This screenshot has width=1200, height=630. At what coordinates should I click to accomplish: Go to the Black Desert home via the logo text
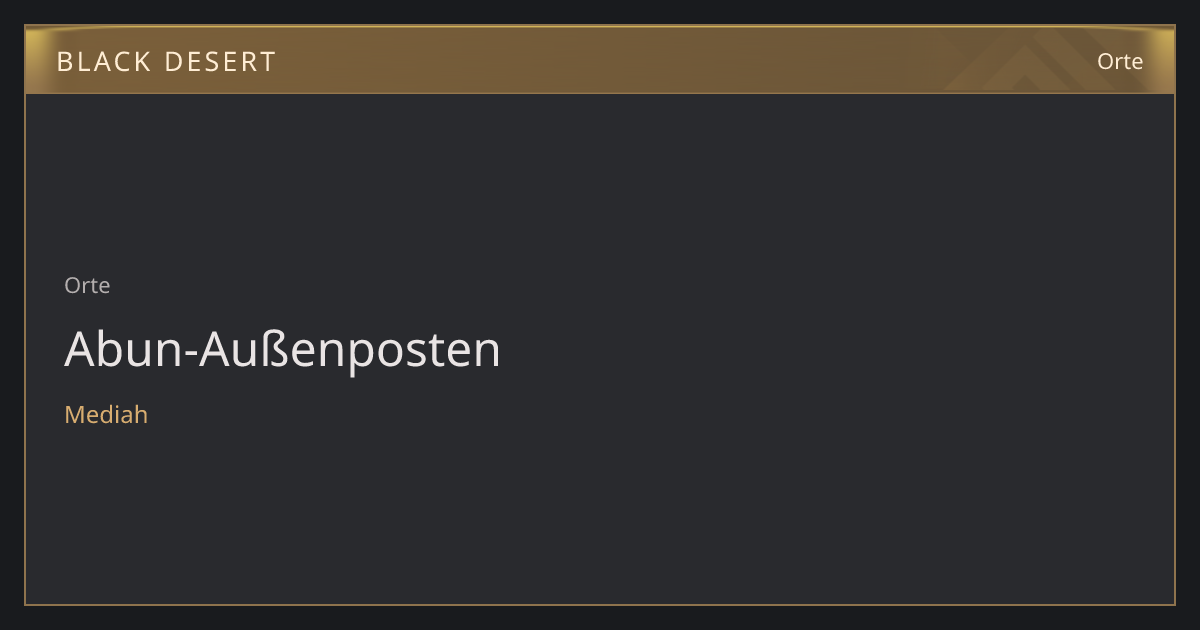click(166, 62)
